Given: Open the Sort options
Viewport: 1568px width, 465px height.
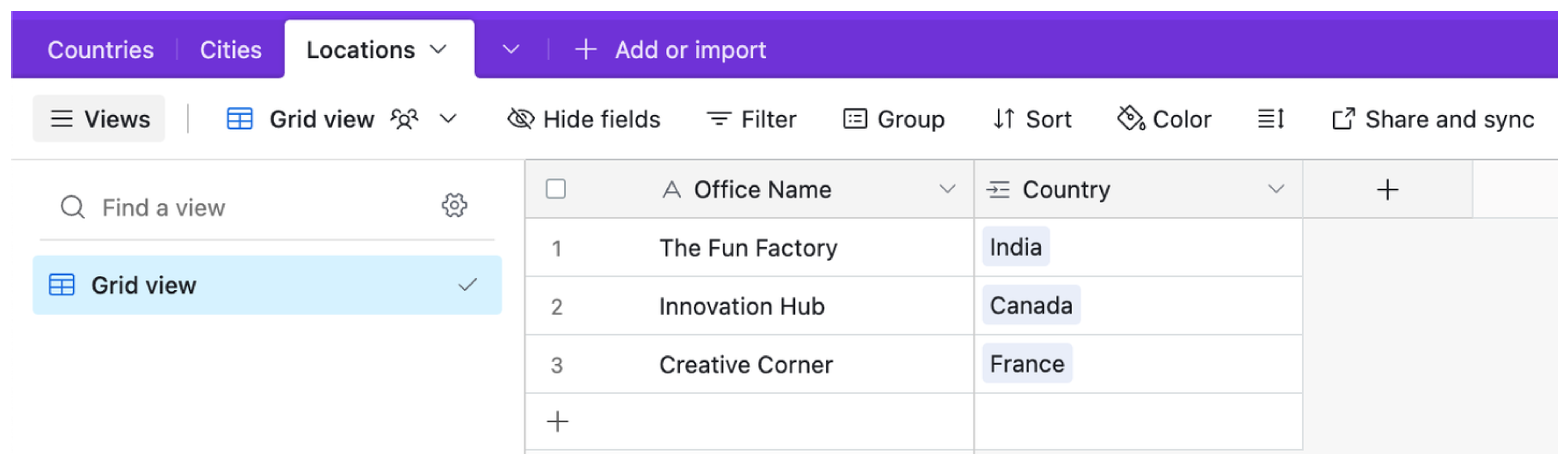Looking at the screenshot, I should pos(1032,119).
